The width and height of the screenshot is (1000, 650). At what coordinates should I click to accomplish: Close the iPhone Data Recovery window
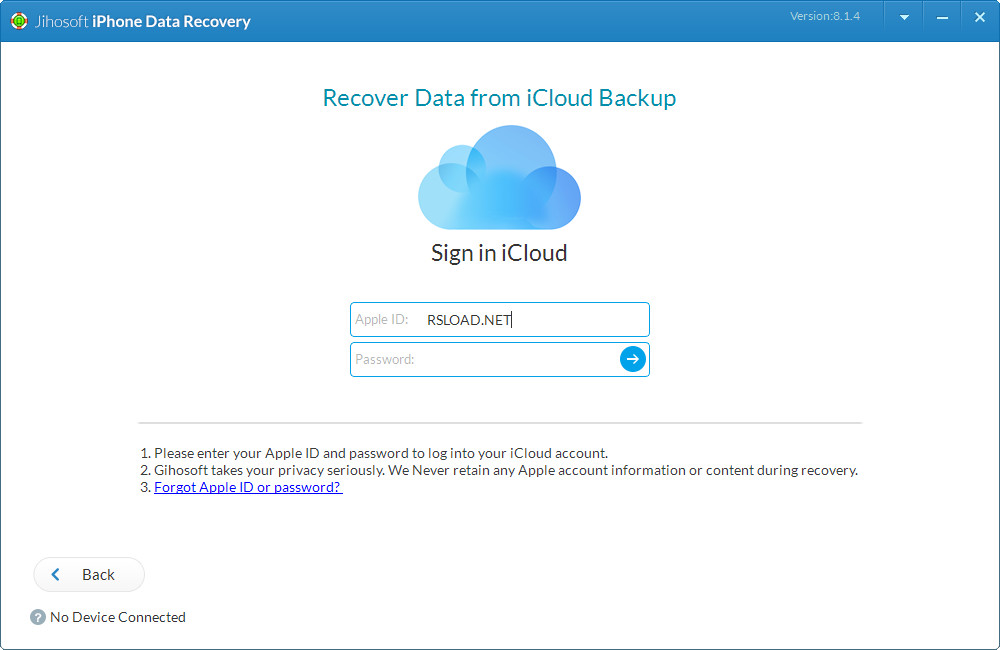click(980, 18)
